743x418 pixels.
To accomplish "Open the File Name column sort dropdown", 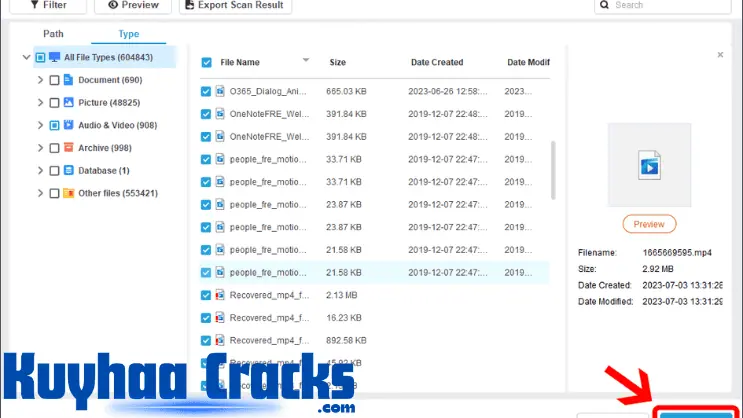I will click(x=306, y=61).
